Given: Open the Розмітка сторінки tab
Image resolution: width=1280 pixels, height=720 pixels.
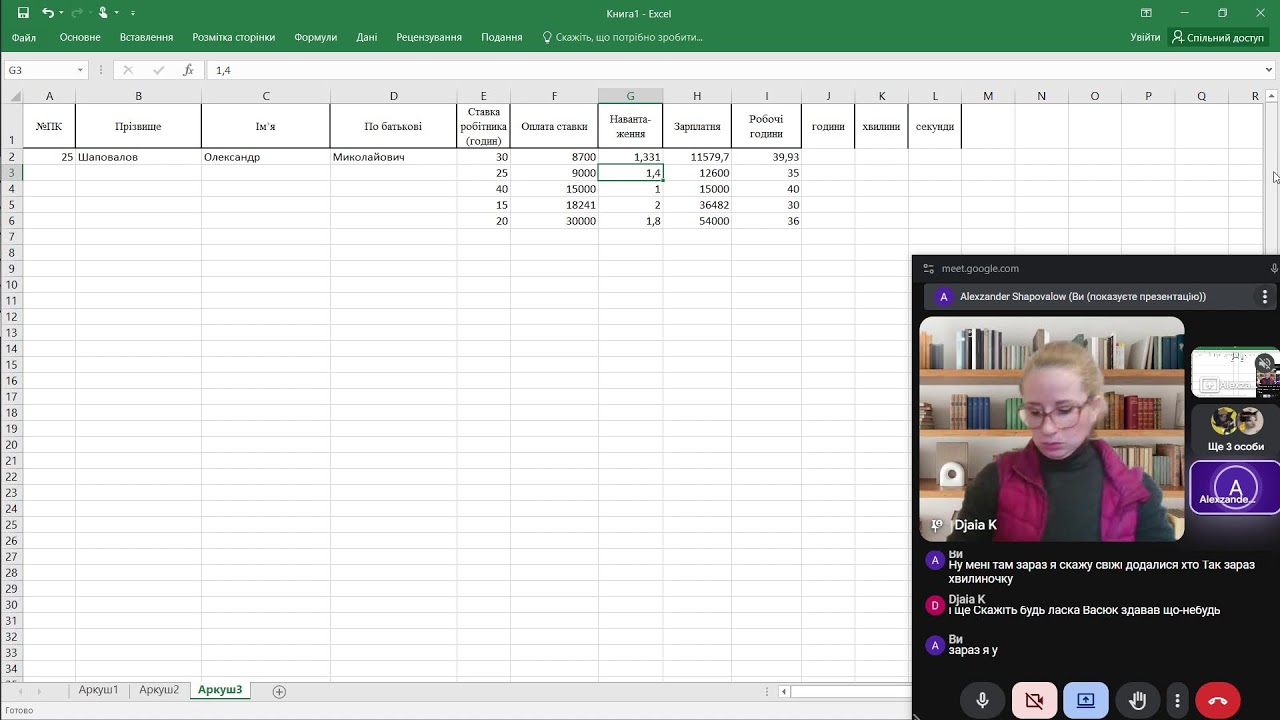Looking at the screenshot, I should (x=233, y=37).
